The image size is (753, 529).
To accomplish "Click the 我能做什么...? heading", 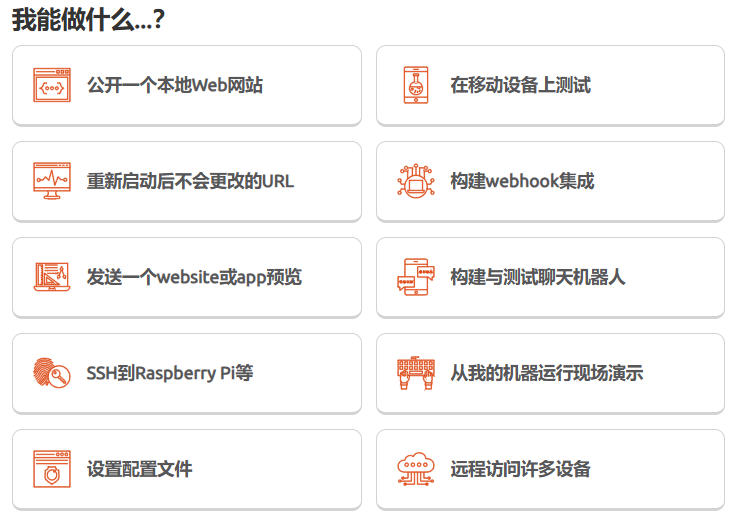I will (x=88, y=20).
